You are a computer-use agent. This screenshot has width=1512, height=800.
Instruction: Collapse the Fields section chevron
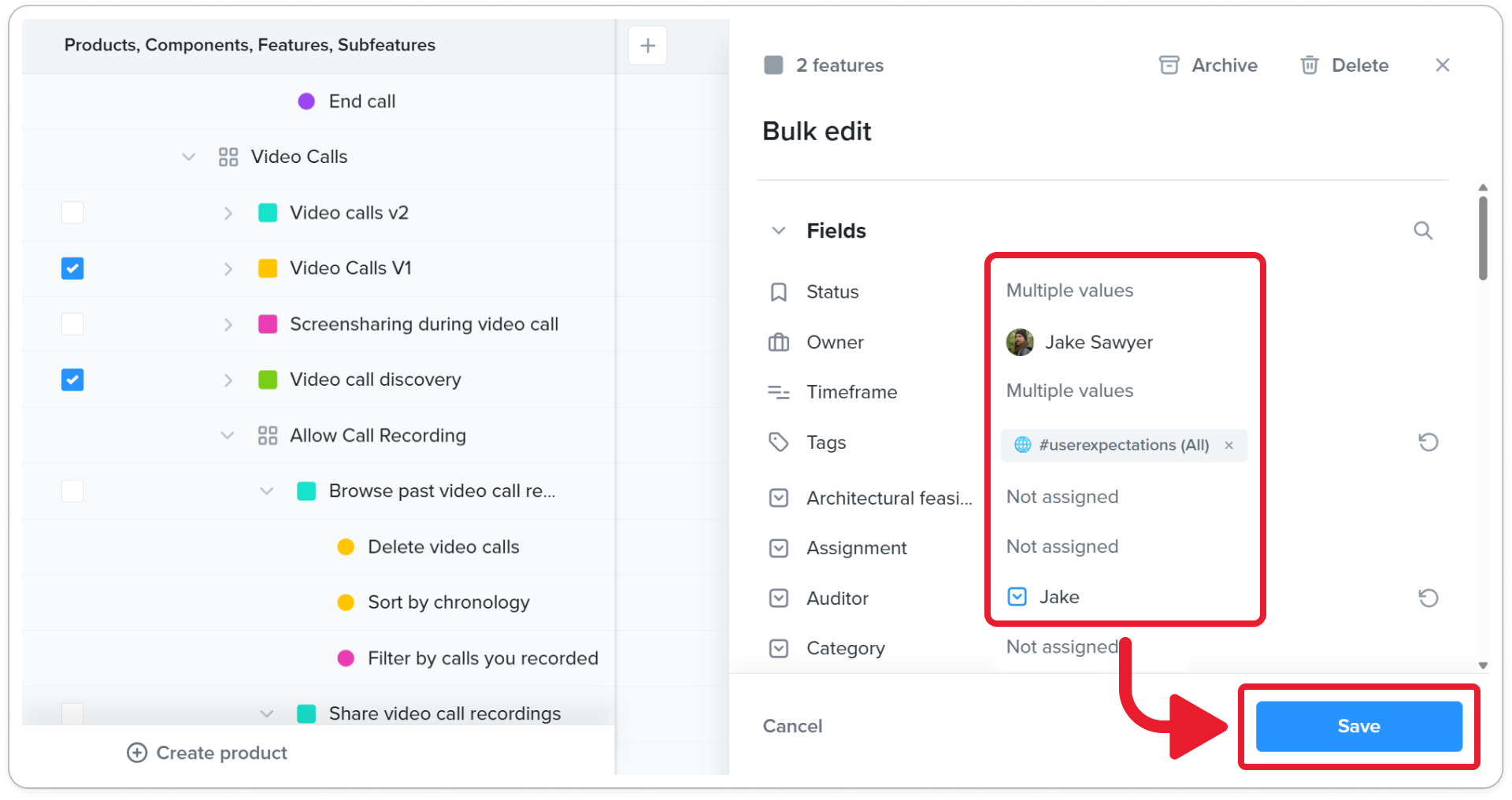779,231
